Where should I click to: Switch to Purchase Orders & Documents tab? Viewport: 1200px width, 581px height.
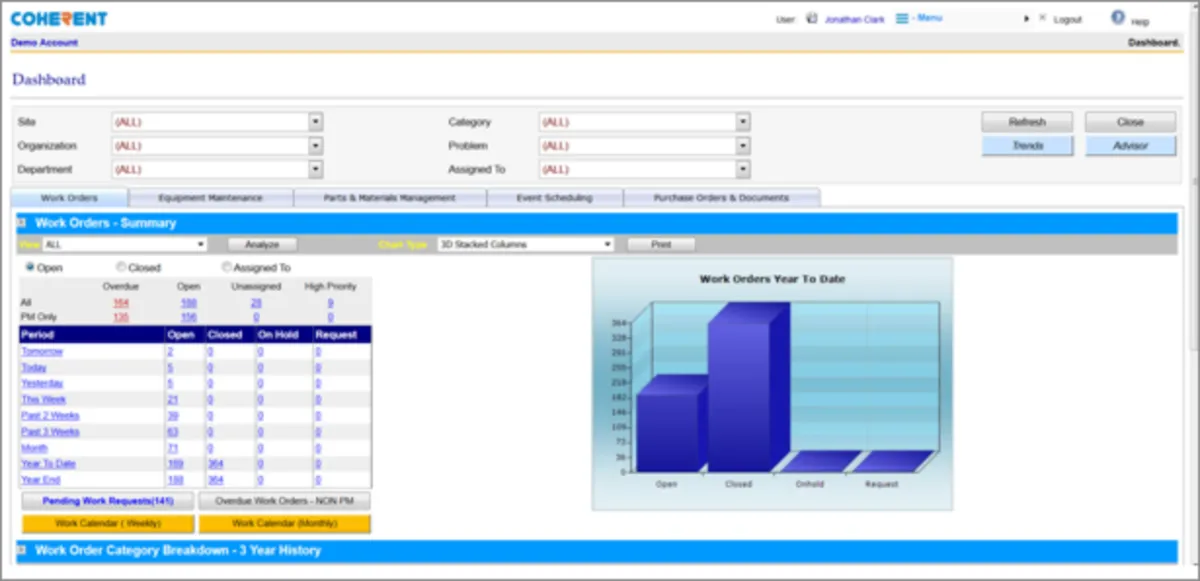[722, 198]
